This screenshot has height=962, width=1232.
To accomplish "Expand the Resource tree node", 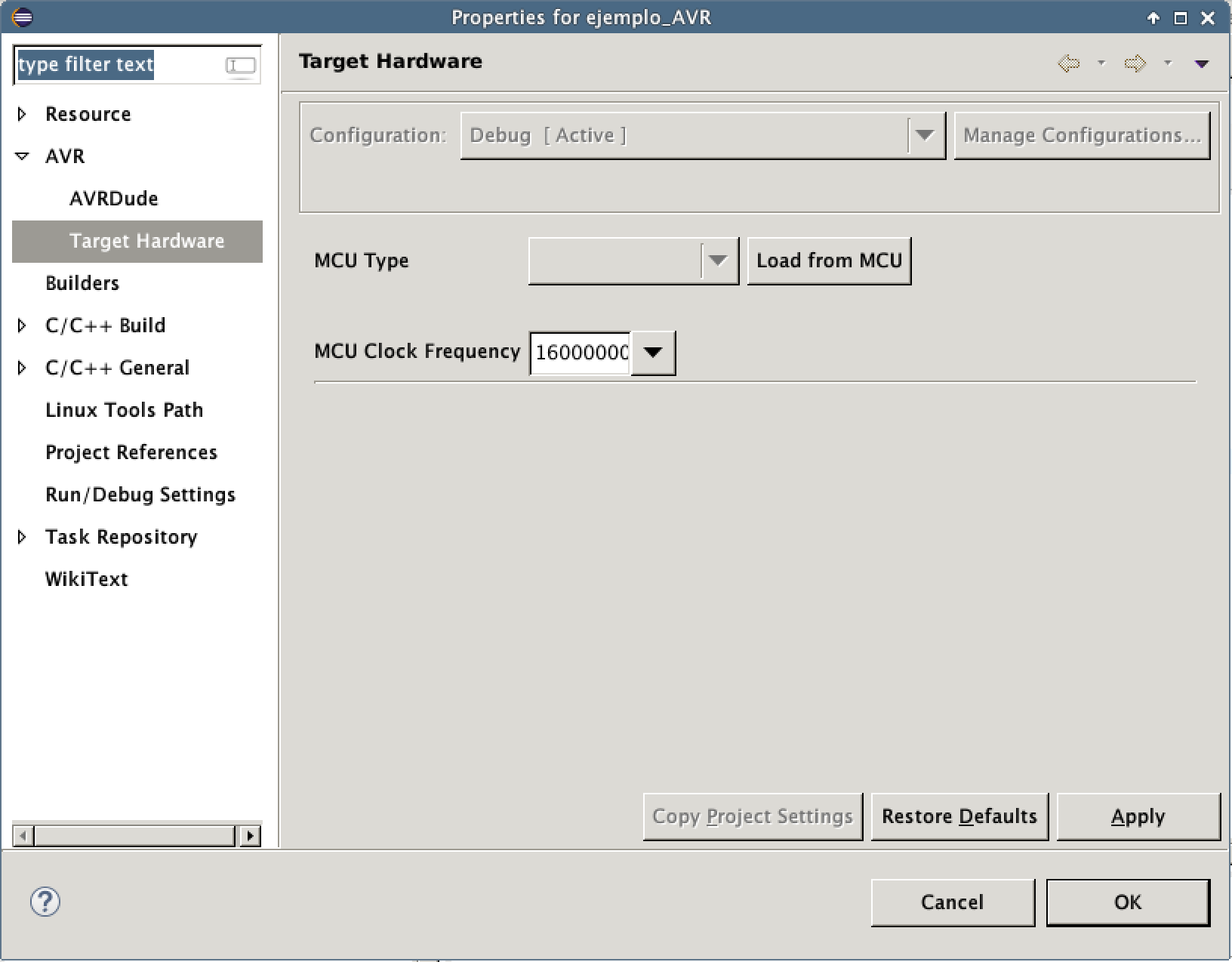I will [22, 114].
